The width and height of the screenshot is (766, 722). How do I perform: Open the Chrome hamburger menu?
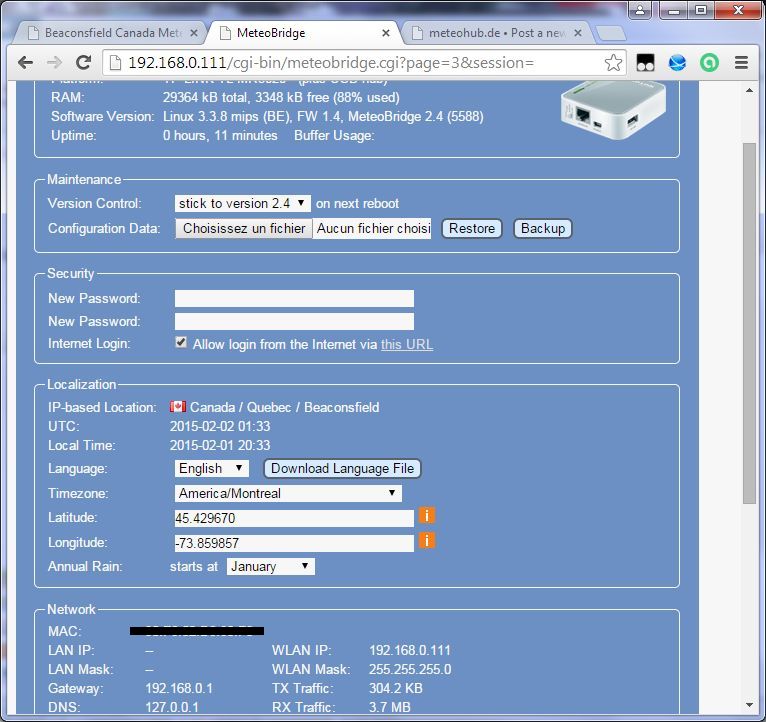point(741,63)
